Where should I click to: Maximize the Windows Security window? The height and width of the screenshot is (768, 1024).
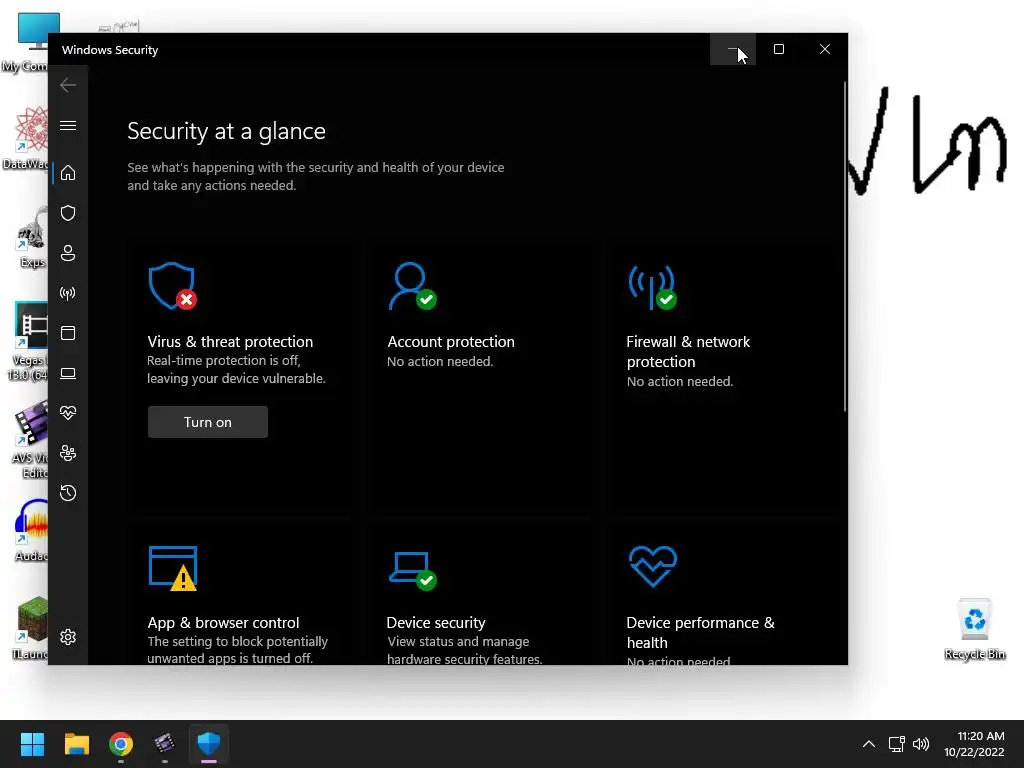point(778,49)
